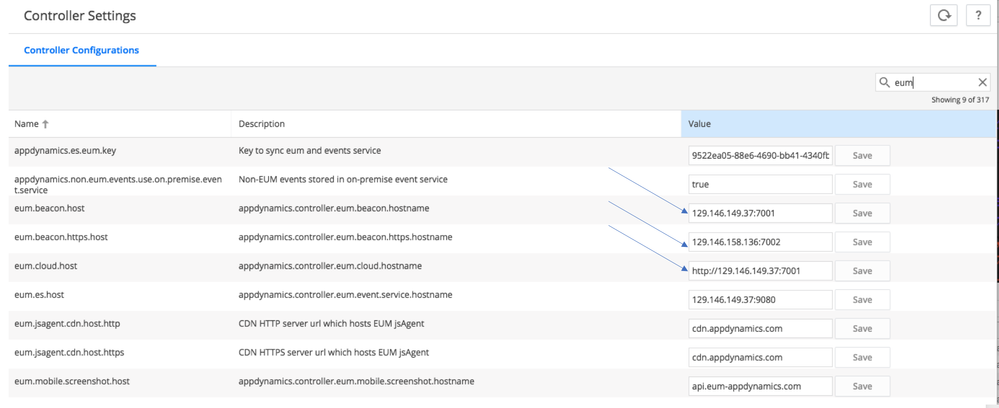Save the appdynamics.es.eum.key value
999x408 pixels.
point(861,155)
